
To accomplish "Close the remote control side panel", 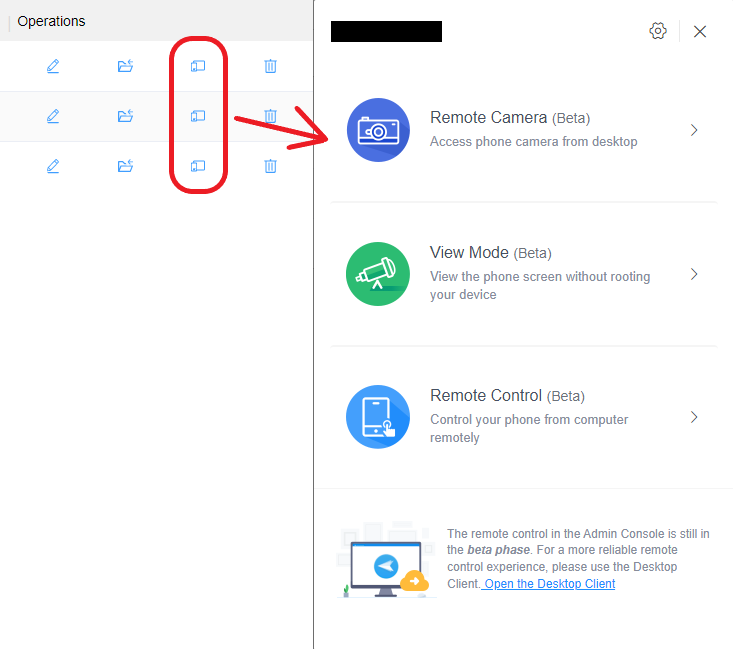I will 700,31.
